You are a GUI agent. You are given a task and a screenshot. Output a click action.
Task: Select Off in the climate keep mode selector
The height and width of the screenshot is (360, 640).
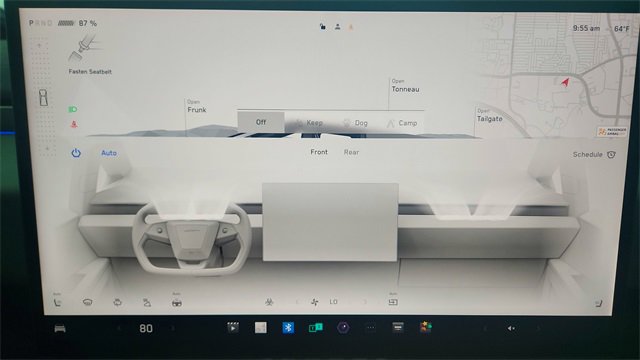(x=261, y=122)
